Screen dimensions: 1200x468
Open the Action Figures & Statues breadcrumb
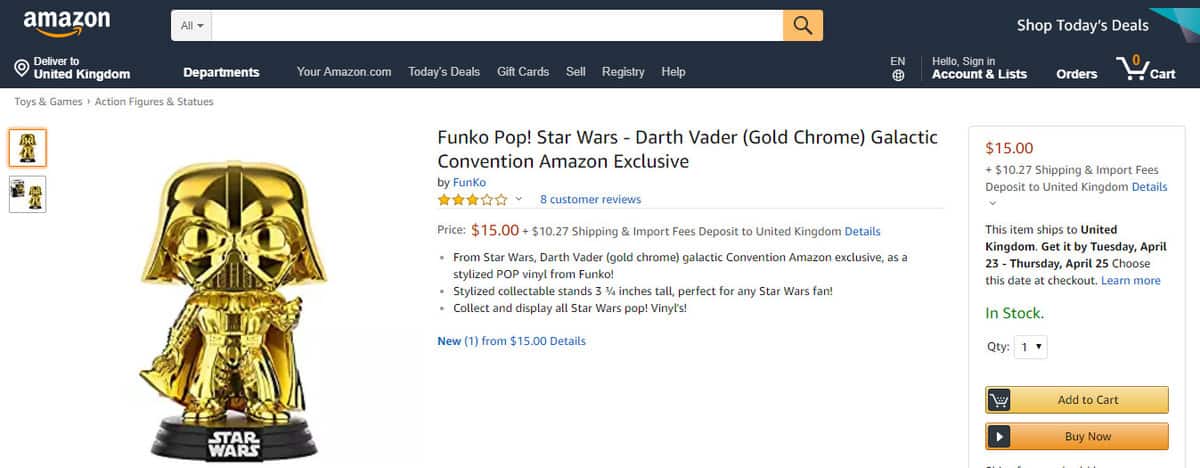click(154, 101)
